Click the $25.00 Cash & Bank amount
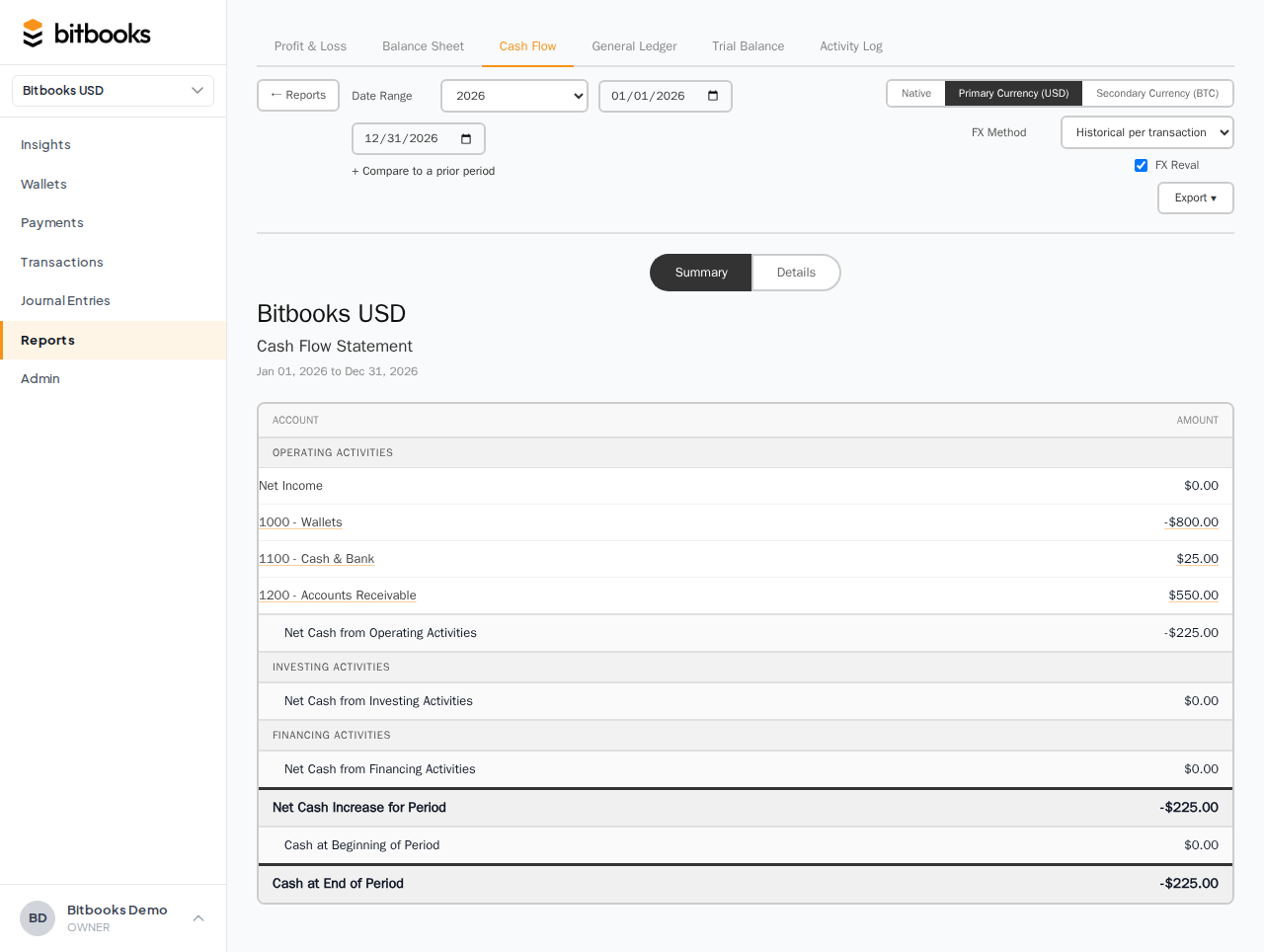1264x952 pixels. click(1197, 559)
